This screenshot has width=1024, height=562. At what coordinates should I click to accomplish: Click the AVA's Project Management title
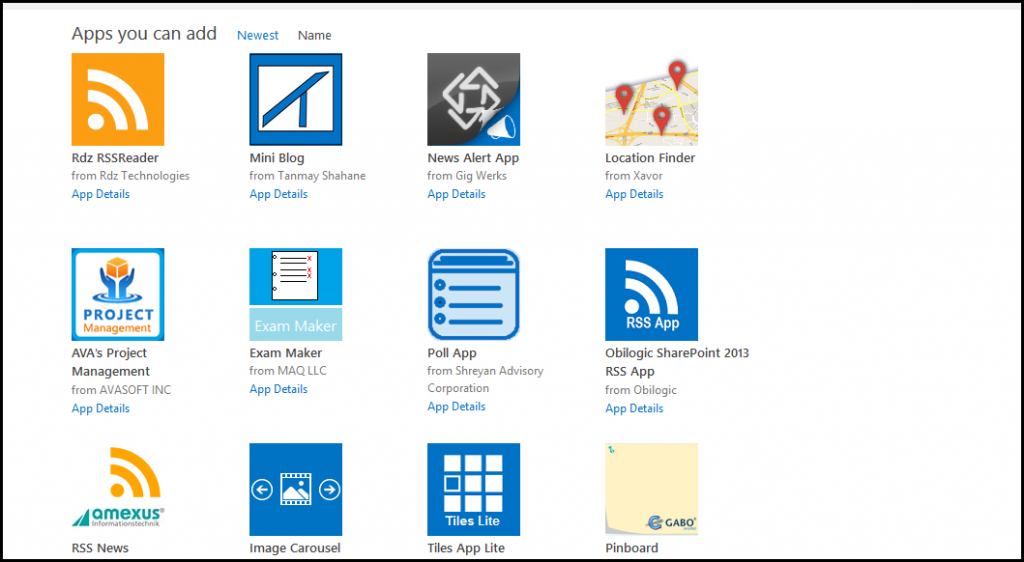click(x=110, y=362)
